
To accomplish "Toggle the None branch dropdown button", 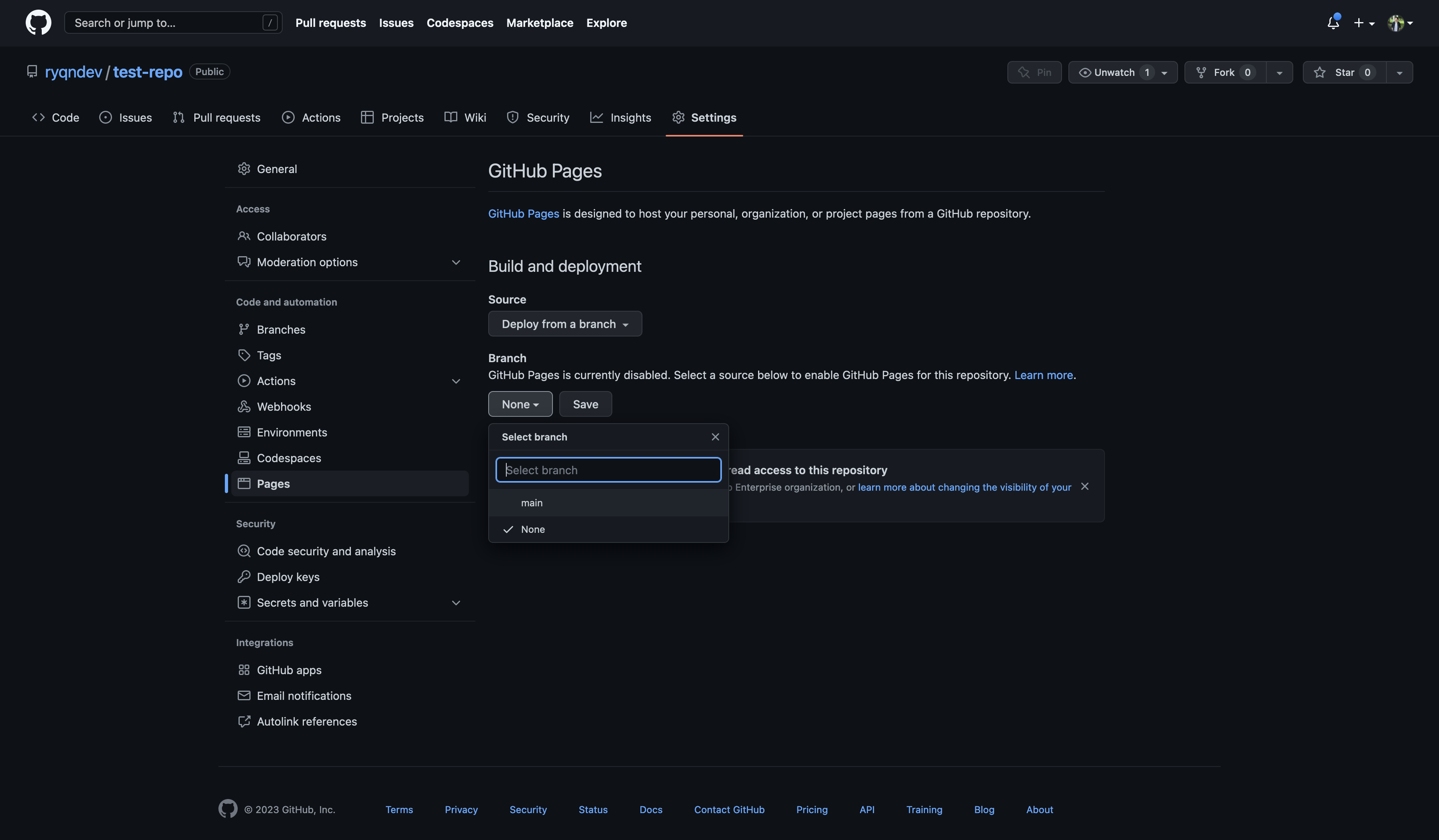I will pos(520,404).
